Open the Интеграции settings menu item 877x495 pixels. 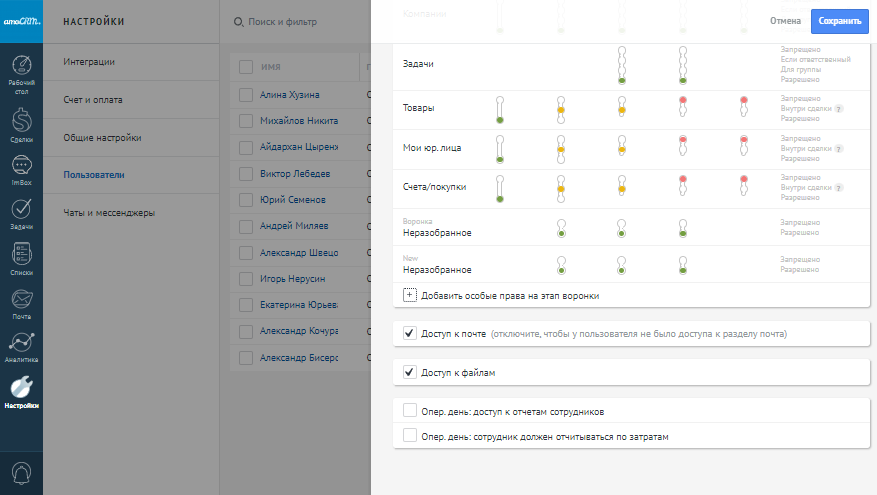(89, 62)
